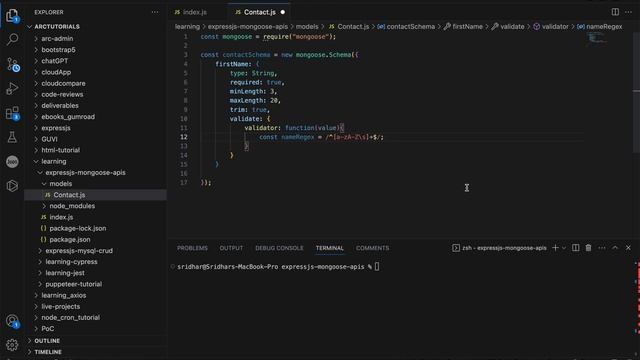640x360 pixels.
Task: Split the terminal panel
Action: 576,248
